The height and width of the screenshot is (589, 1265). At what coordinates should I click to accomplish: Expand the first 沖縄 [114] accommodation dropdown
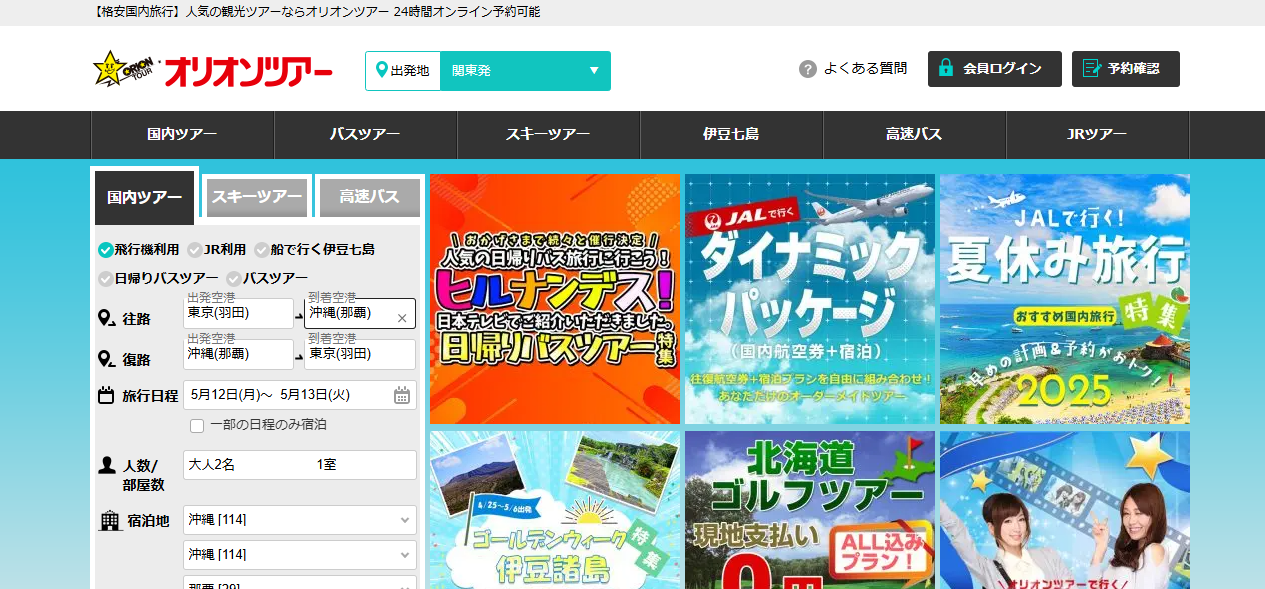[x=299, y=520]
